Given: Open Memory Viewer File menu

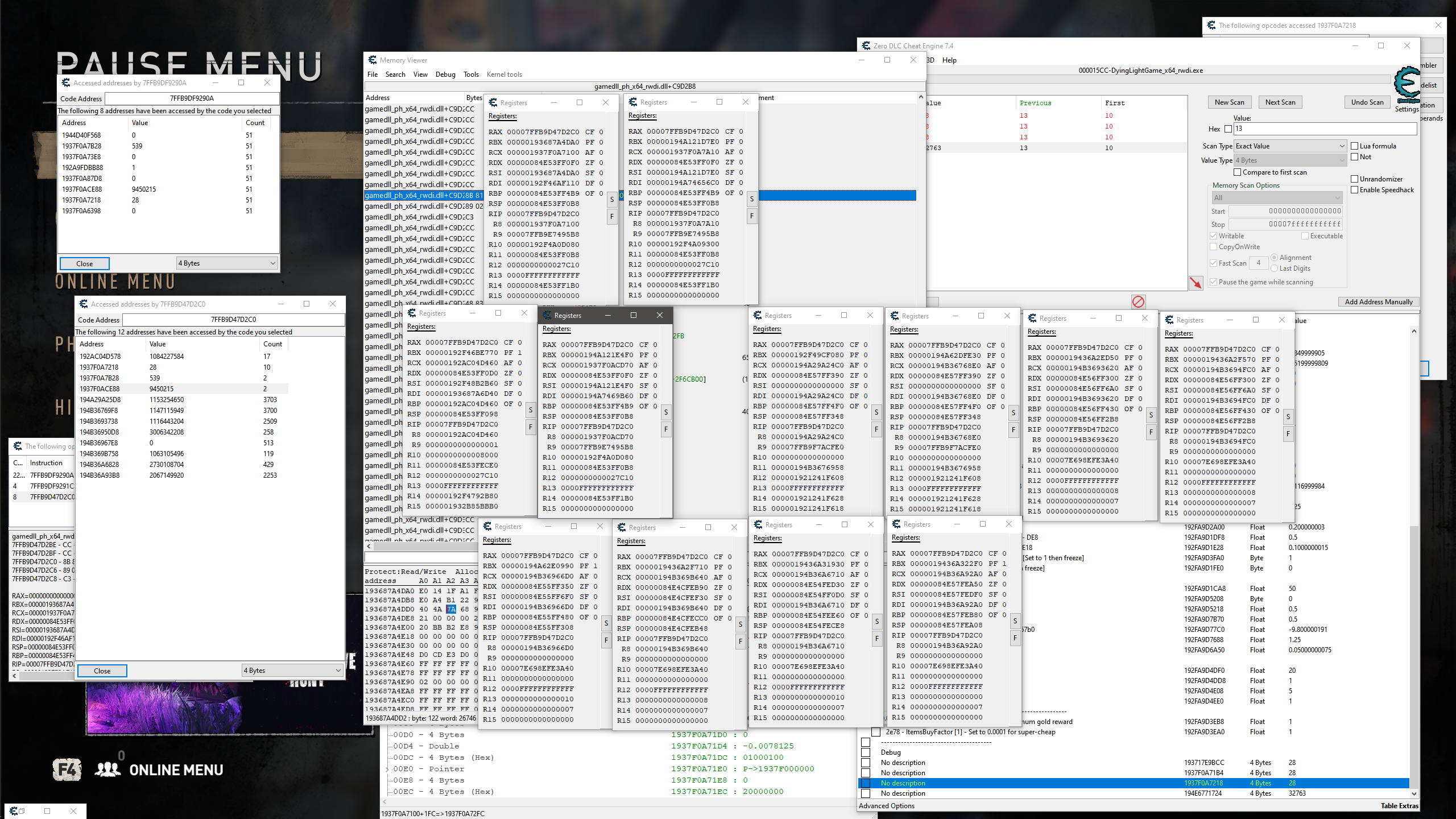Looking at the screenshot, I should [373, 75].
